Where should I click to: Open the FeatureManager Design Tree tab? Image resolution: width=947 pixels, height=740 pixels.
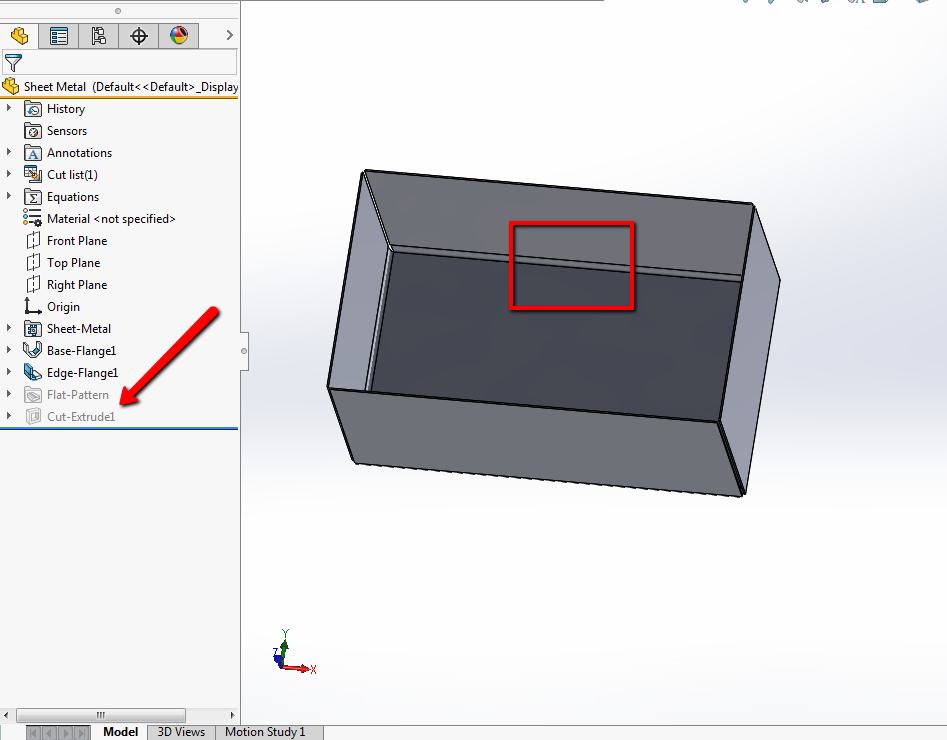click(x=19, y=36)
